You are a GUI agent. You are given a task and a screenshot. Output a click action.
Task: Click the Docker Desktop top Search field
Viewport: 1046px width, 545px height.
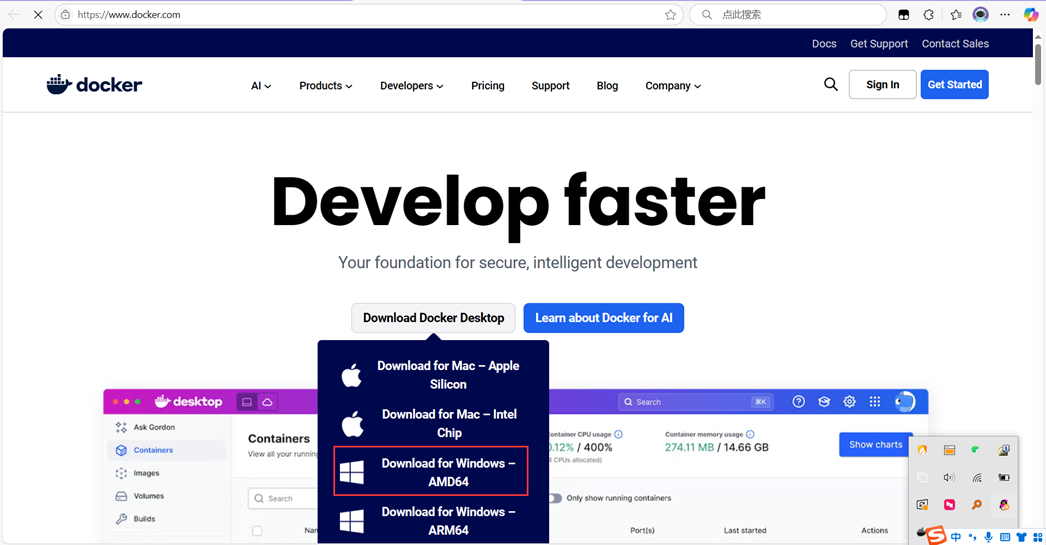point(694,402)
